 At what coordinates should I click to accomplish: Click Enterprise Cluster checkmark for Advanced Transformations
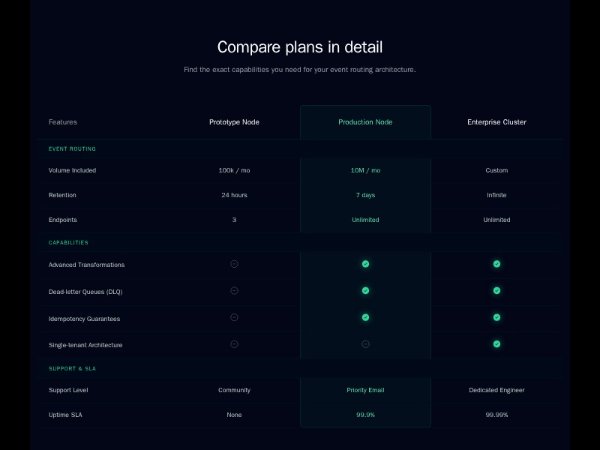tap(496, 264)
